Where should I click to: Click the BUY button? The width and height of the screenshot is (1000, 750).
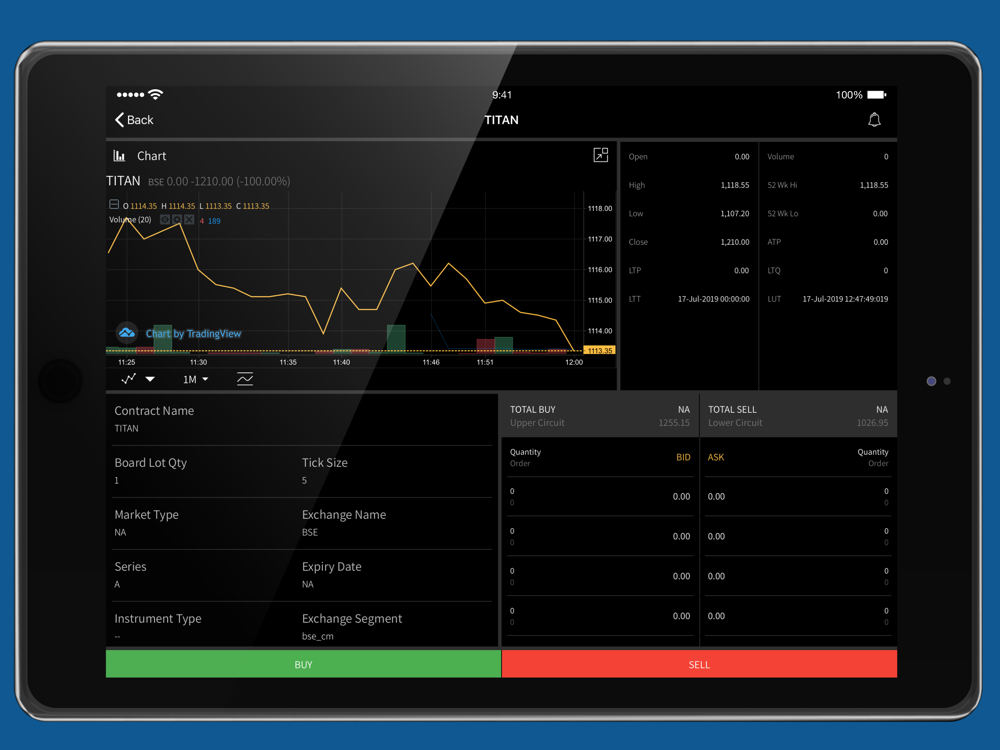click(x=304, y=665)
